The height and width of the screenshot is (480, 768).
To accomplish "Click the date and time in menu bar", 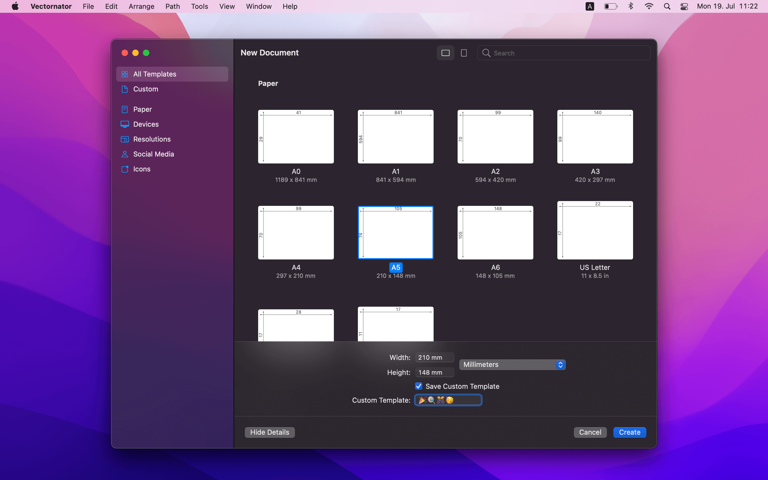I will pos(727,6).
